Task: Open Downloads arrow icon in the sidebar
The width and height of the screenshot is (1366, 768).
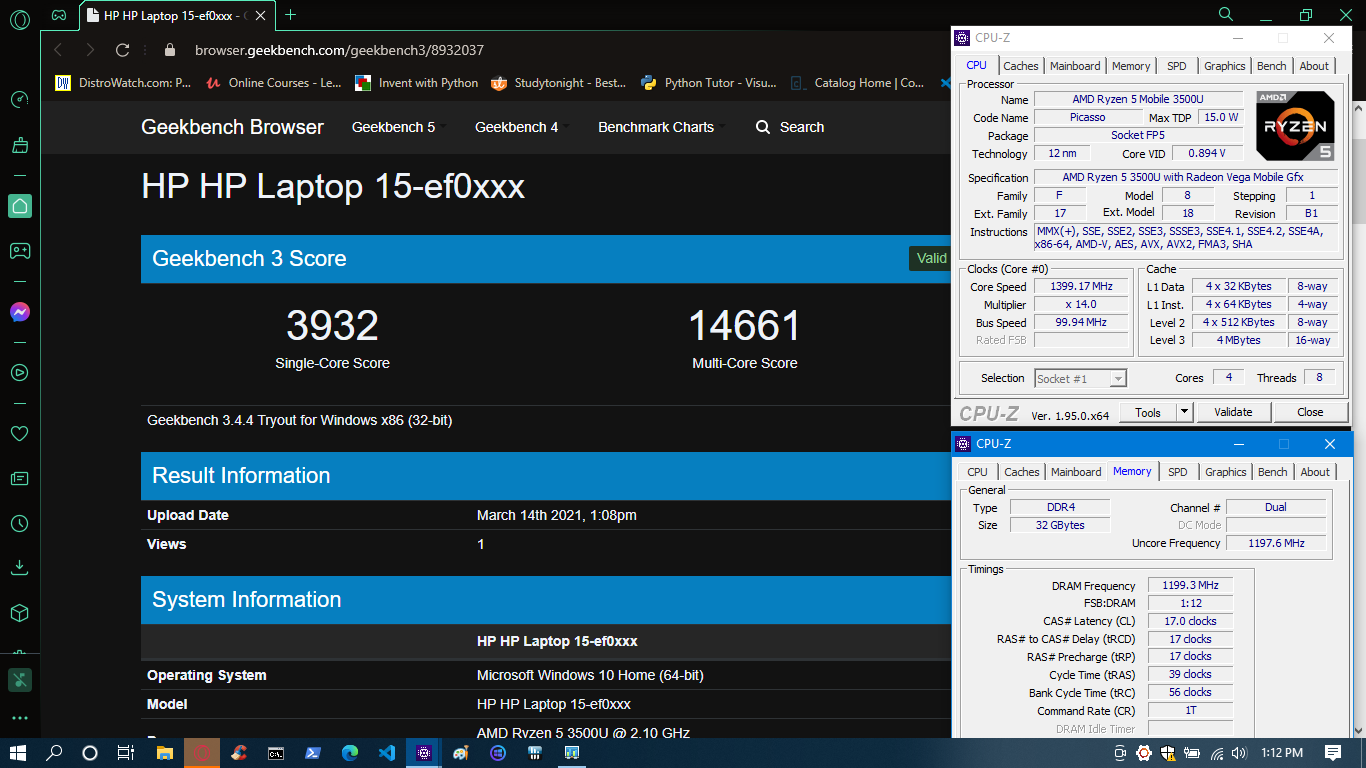Action: (19, 568)
